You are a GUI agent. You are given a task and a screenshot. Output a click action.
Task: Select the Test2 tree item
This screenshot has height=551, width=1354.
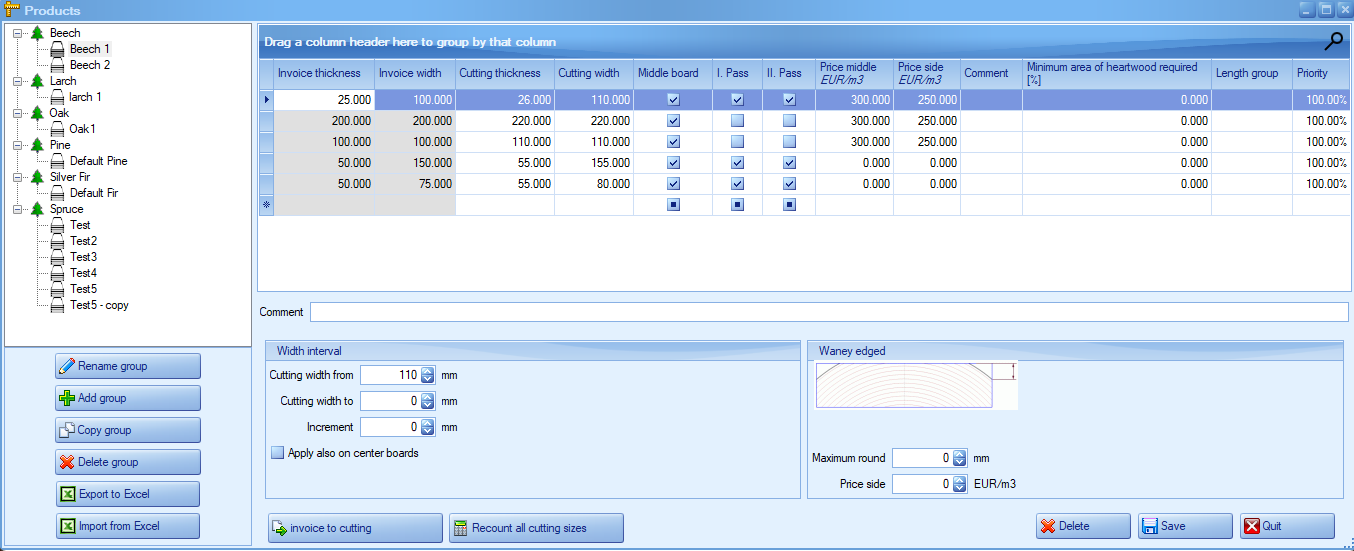coord(83,241)
